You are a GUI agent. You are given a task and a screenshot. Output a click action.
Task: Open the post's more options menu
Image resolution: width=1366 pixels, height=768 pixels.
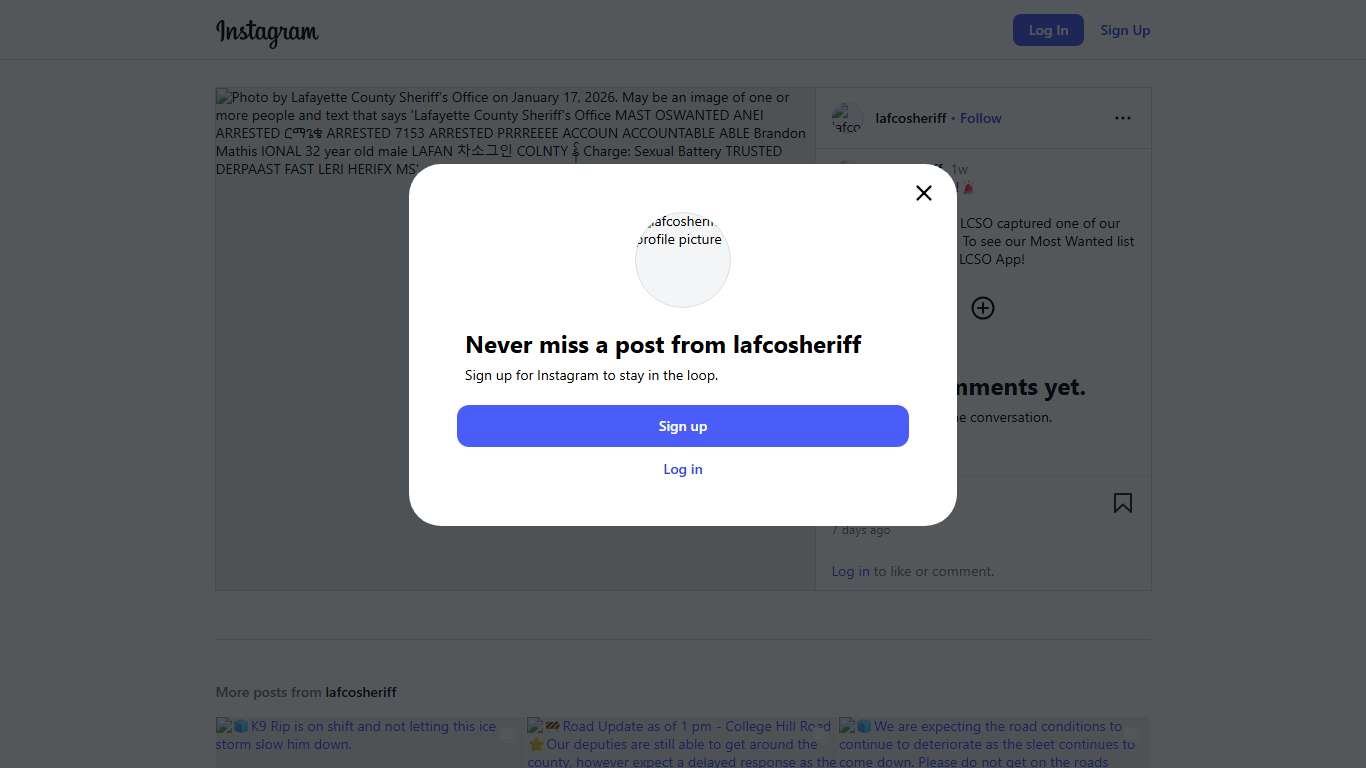(x=1123, y=118)
